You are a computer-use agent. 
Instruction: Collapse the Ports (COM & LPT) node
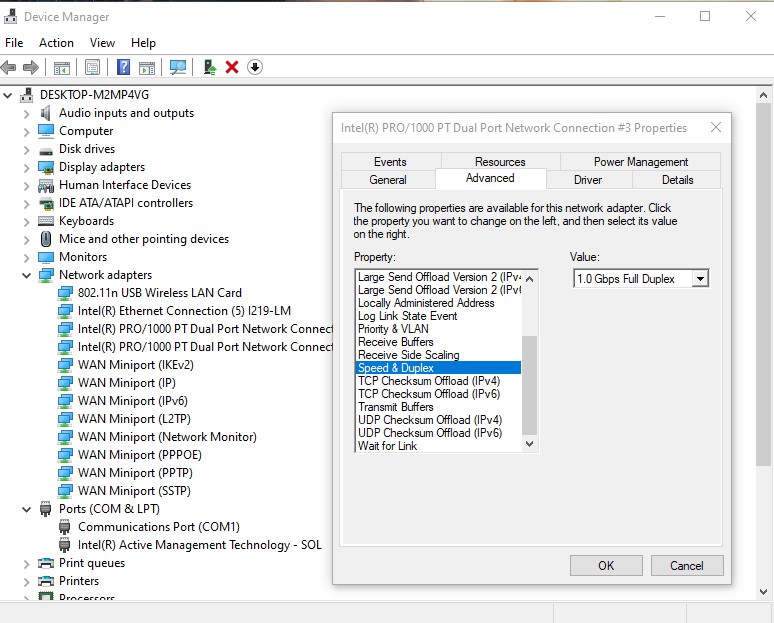click(x=27, y=509)
